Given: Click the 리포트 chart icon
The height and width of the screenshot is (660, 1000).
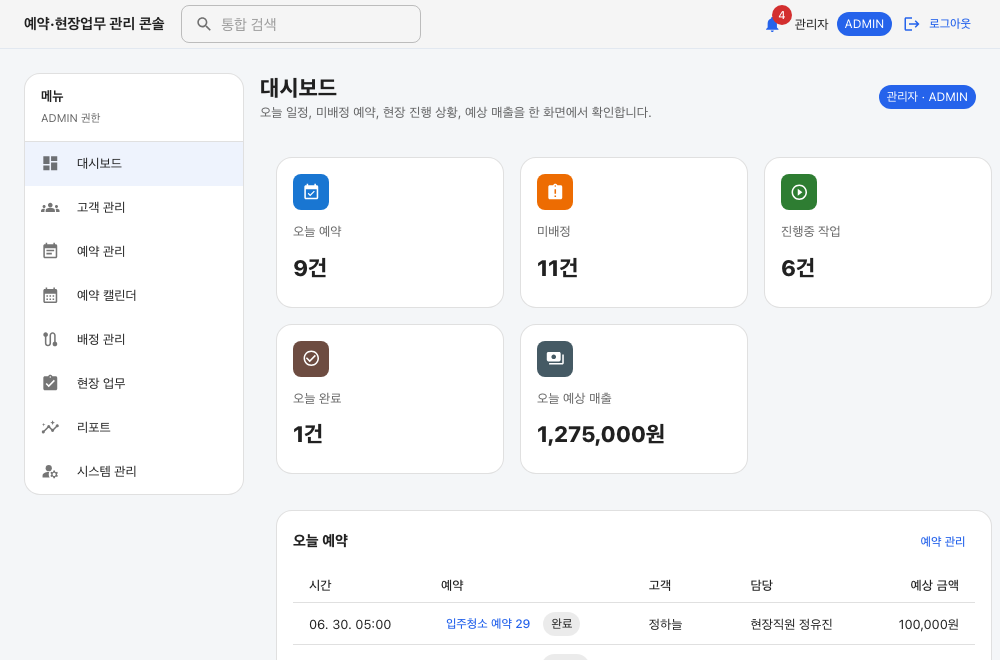Looking at the screenshot, I should click(x=50, y=427).
